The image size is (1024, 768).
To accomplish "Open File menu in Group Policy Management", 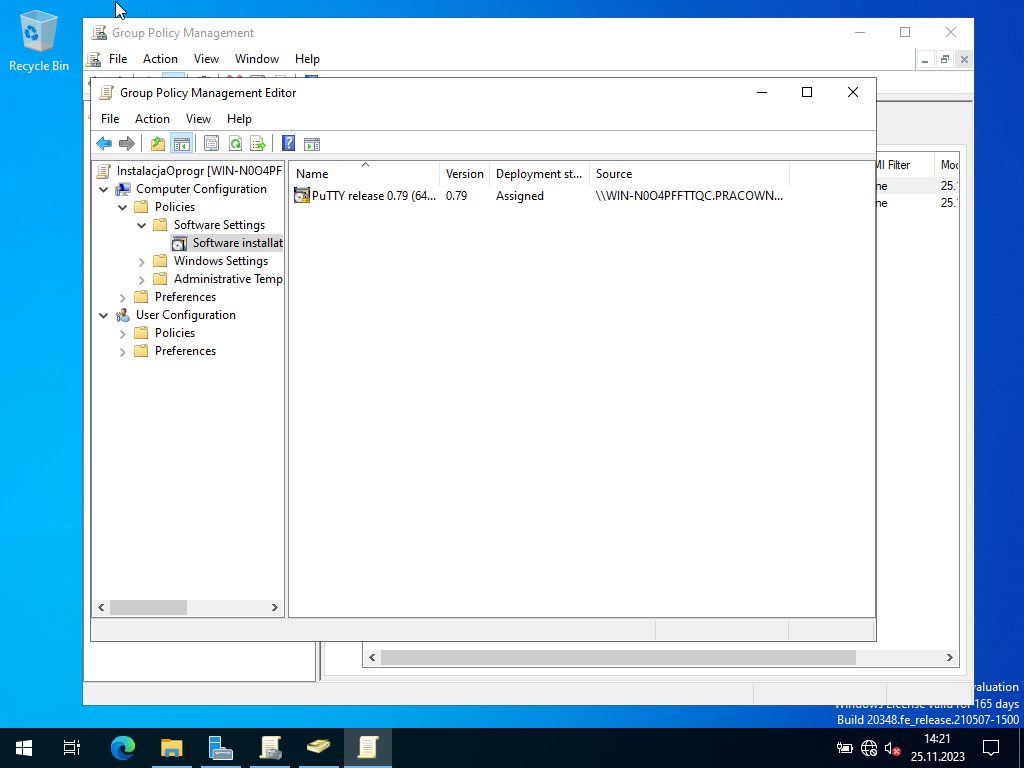I will pyautogui.click(x=118, y=59).
